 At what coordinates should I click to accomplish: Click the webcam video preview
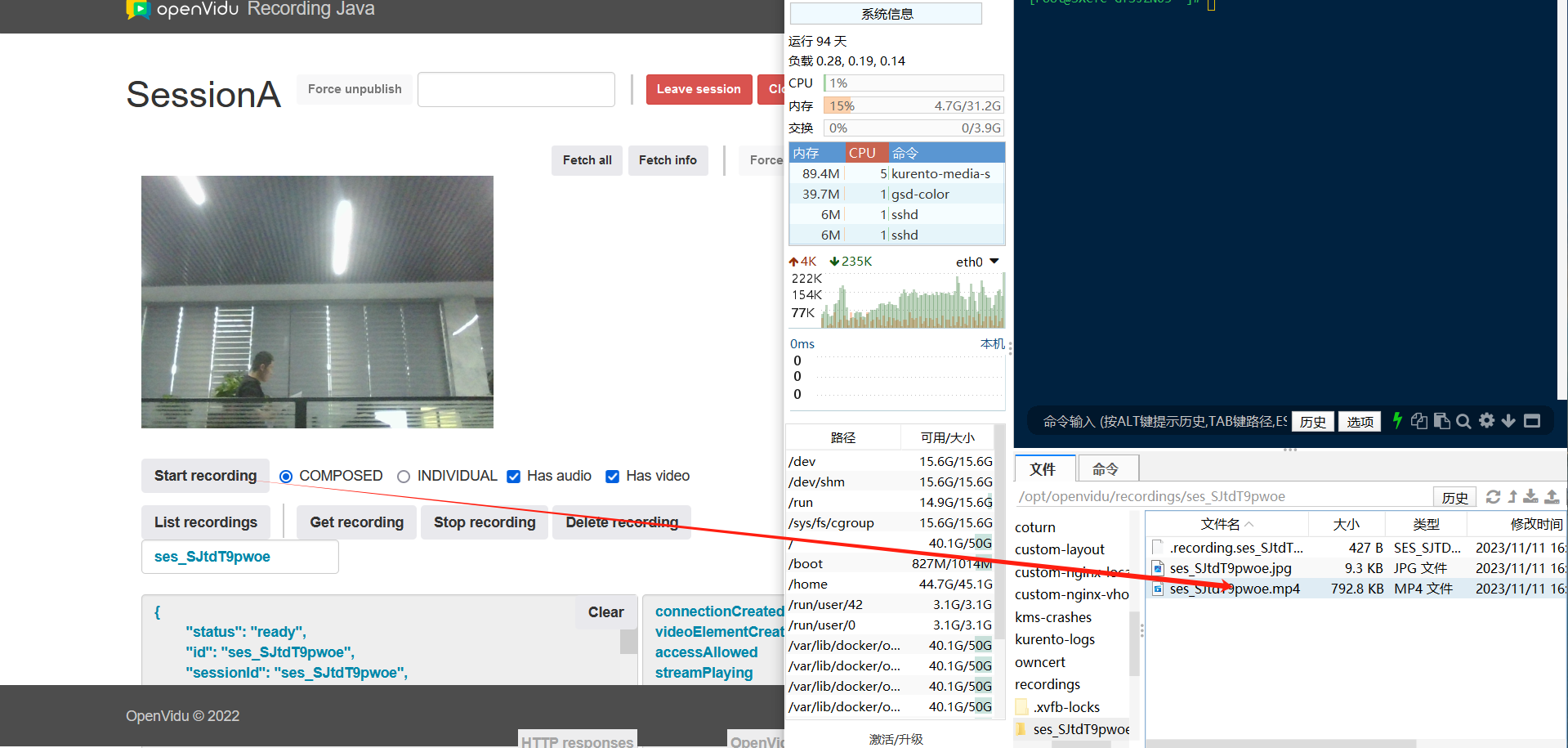[x=317, y=302]
